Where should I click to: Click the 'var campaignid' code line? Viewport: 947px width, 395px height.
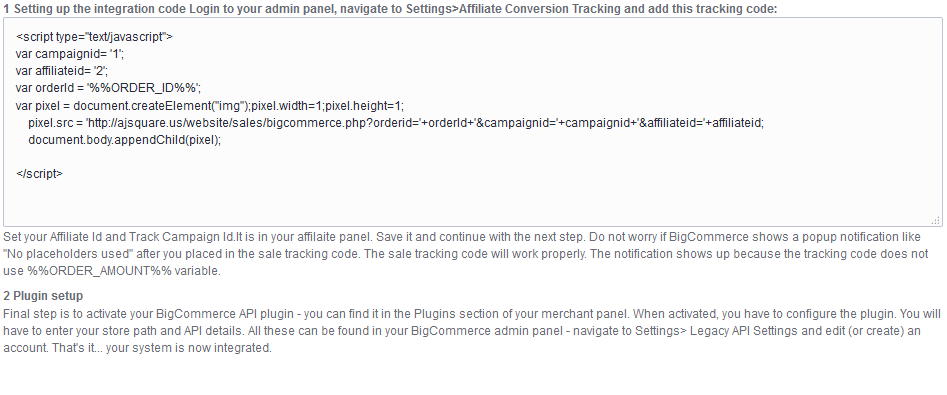69,54
